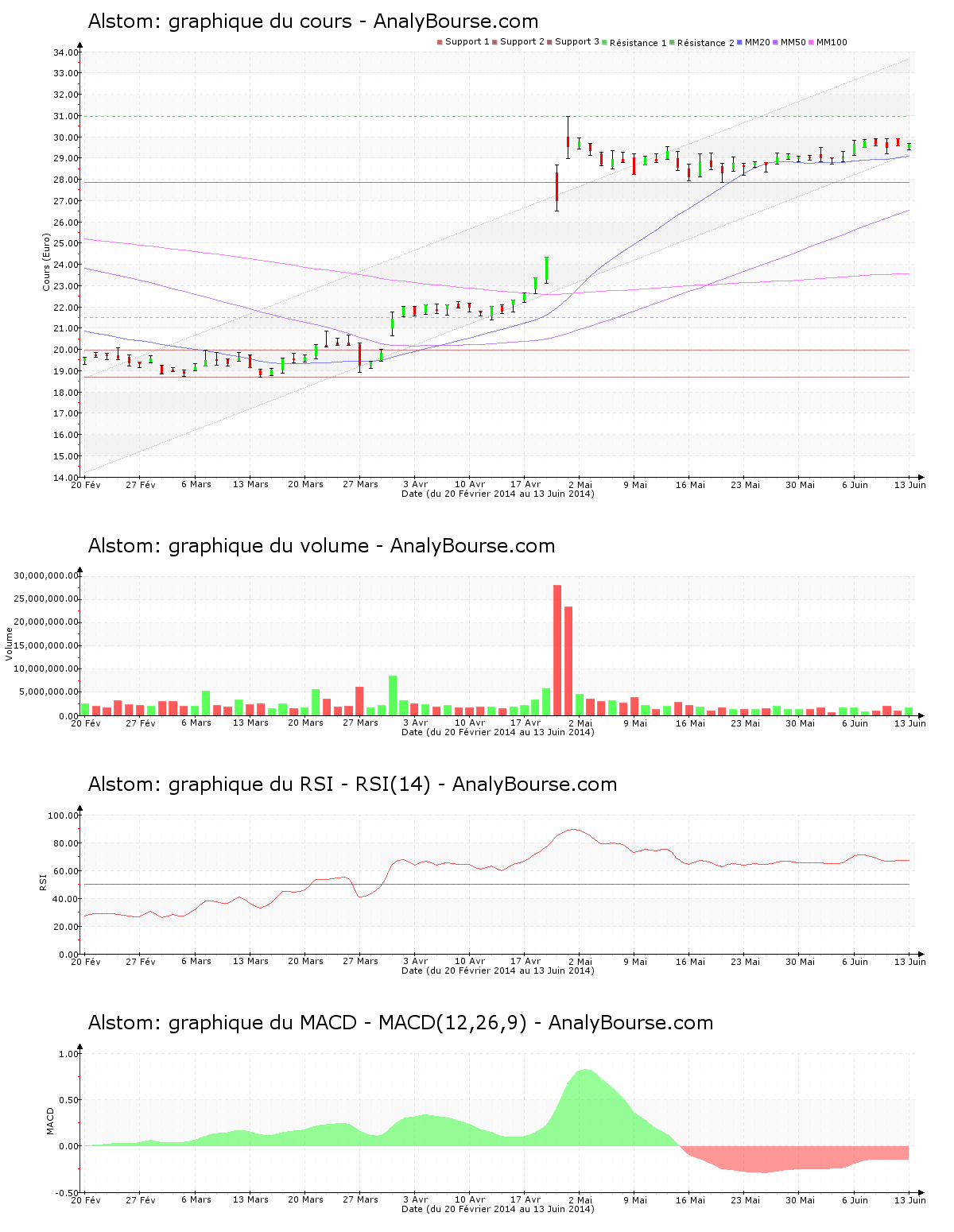This screenshot has width=954, height=1232.
Task: Click the 31.00 value on price axis
Action: pyautogui.click(x=66, y=116)
